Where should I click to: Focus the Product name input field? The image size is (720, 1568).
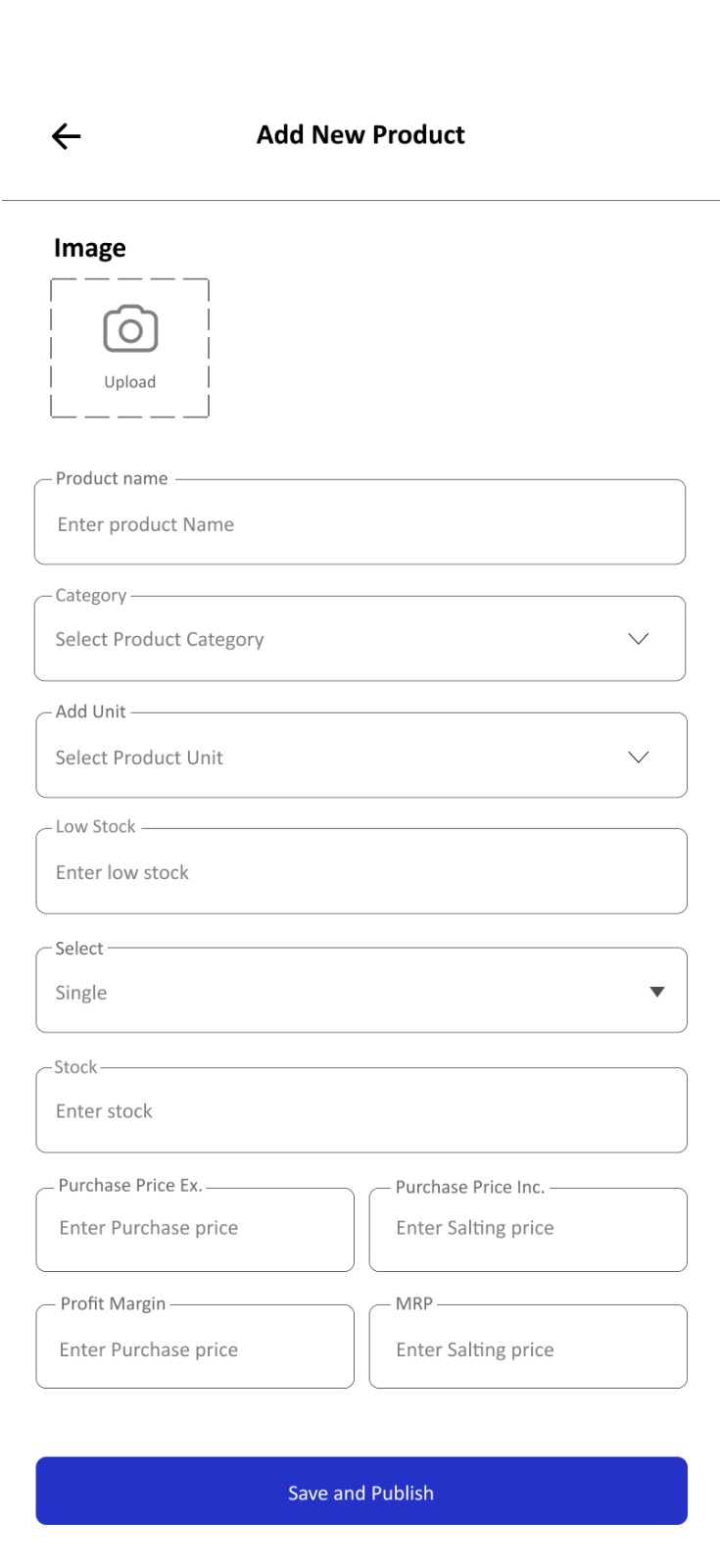pyautogui.click(x=360, y=522)
